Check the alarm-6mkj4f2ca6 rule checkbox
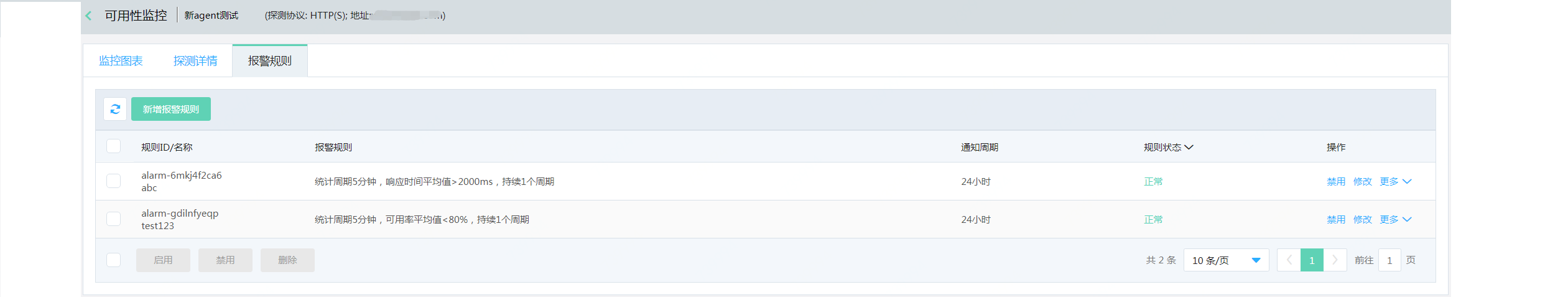Viewport: 1568px width, 297px height. (x=113, y=181)
